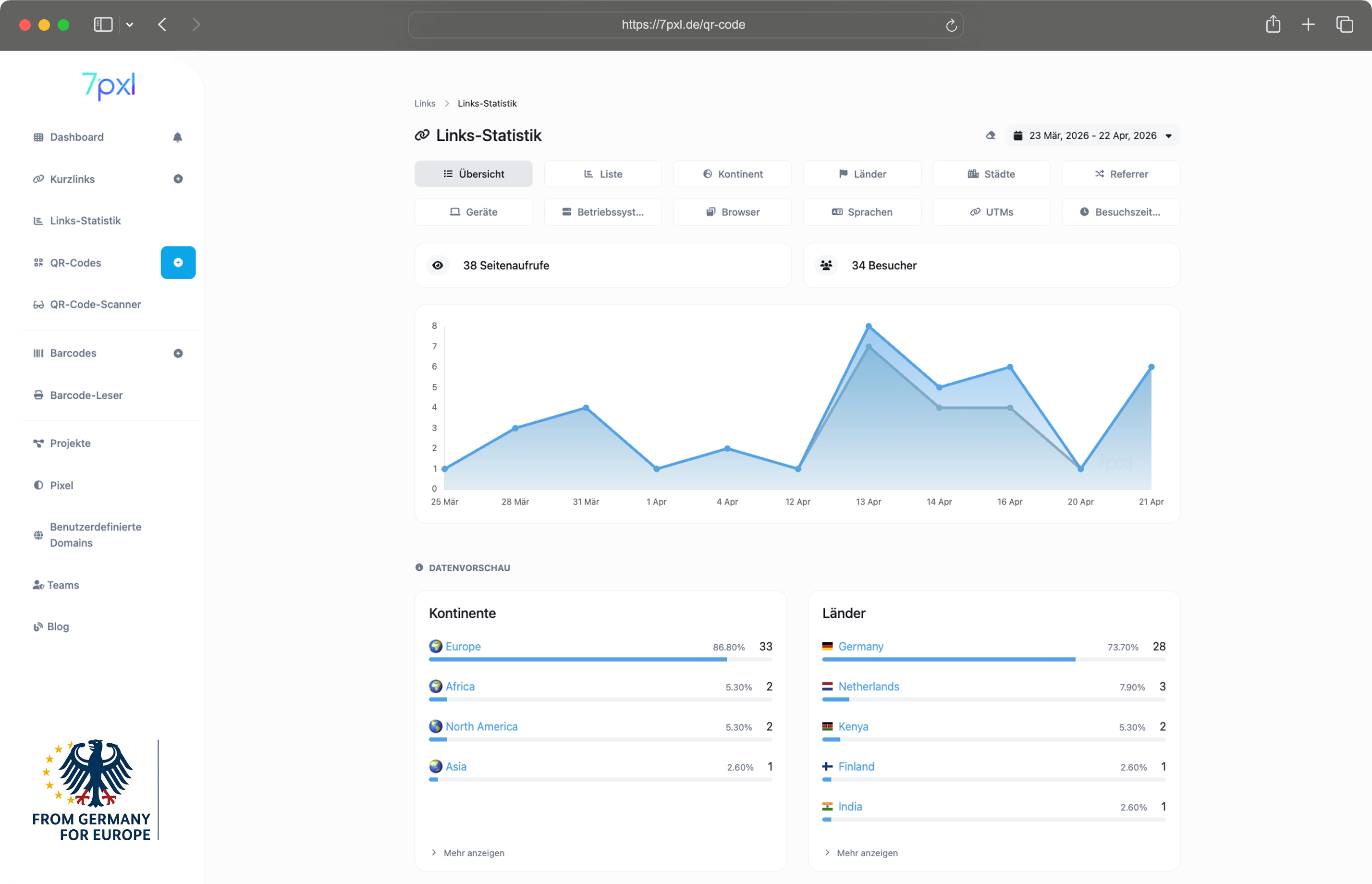The height and width of the screenshot is (884, 1372).
Task: Open the QR-Code-Scanner from the sidebar
Action: click(95, 304)
